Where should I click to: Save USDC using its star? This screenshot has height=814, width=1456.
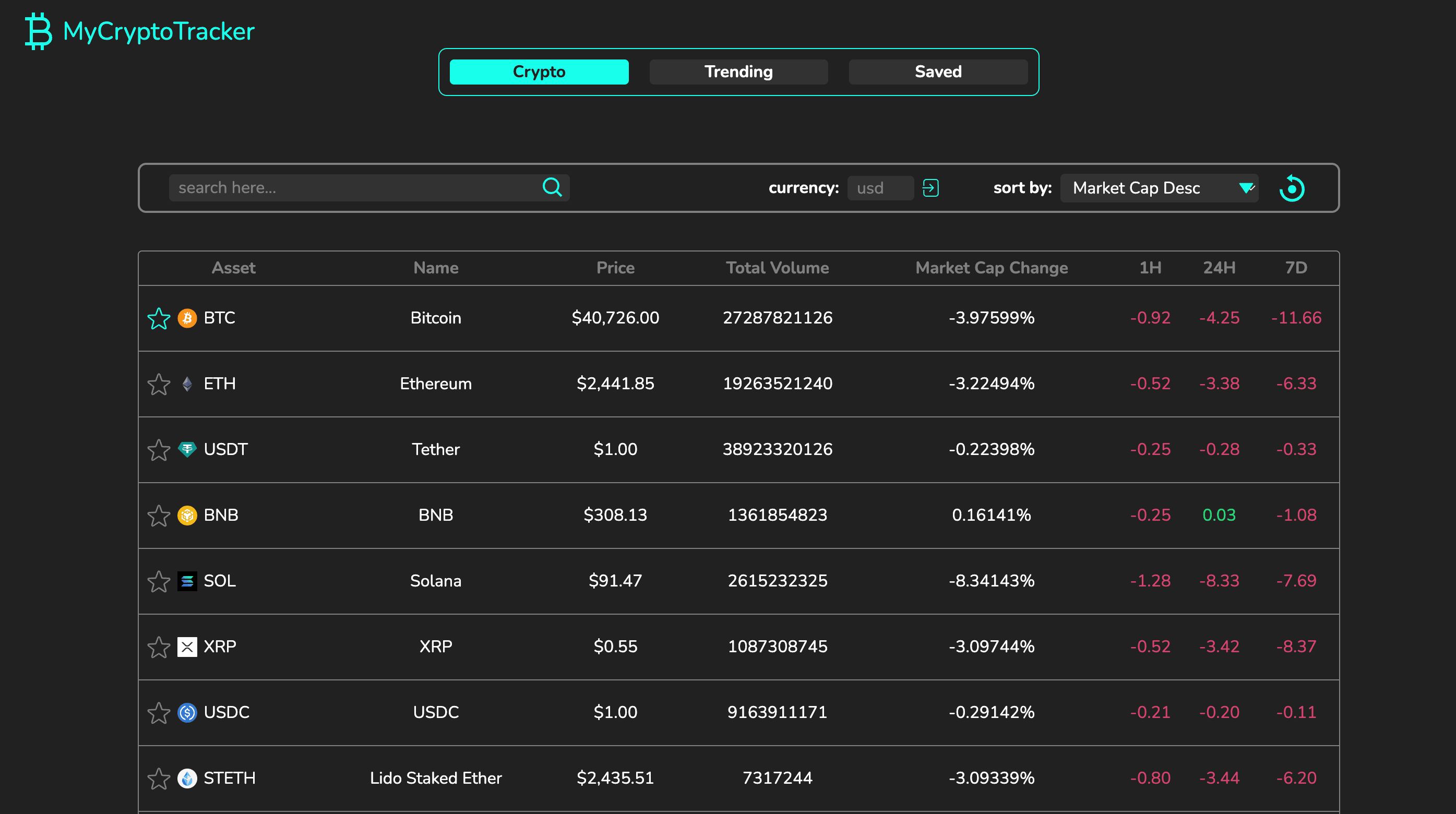(x=159, y=713)
